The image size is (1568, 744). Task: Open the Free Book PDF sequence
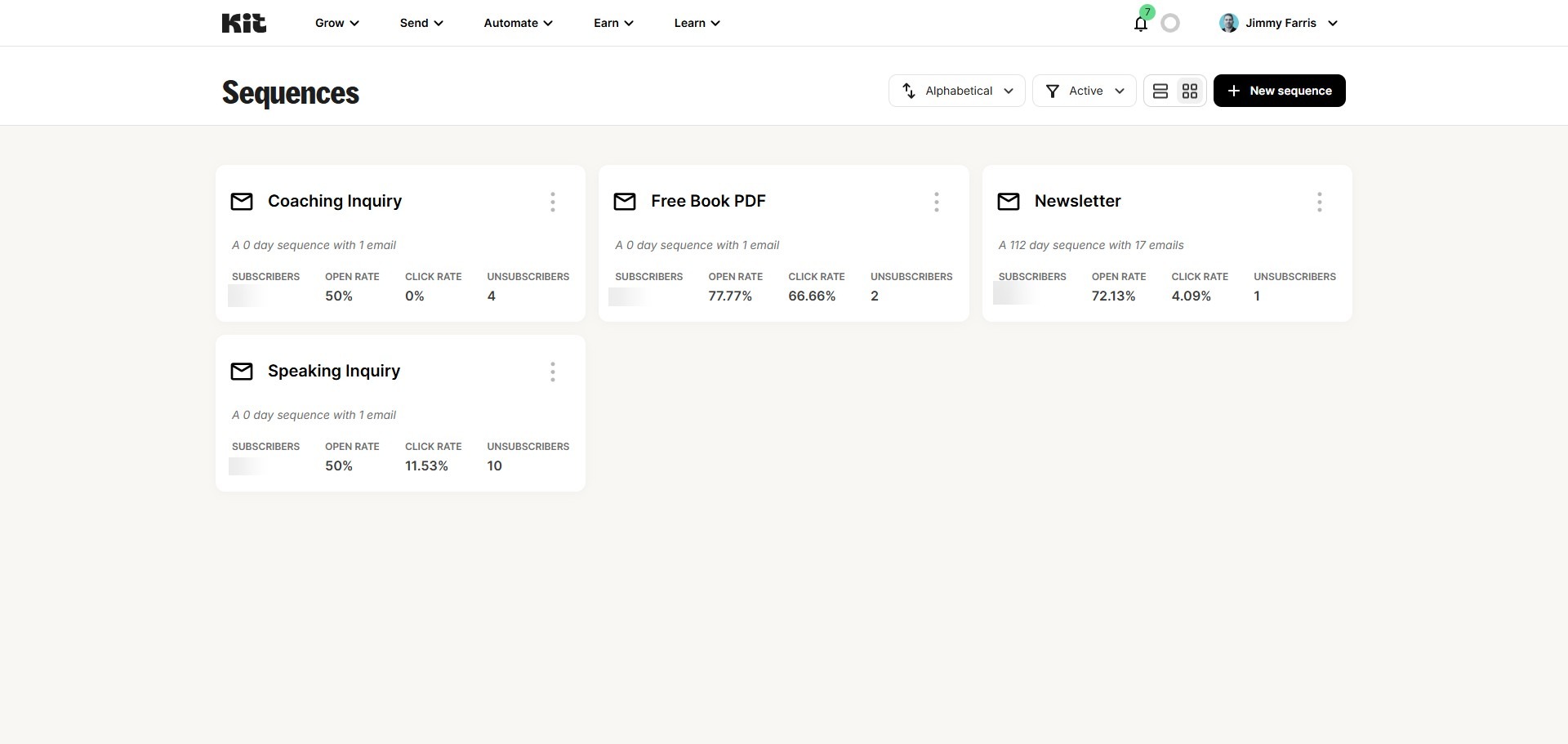[x=708, y=201]
